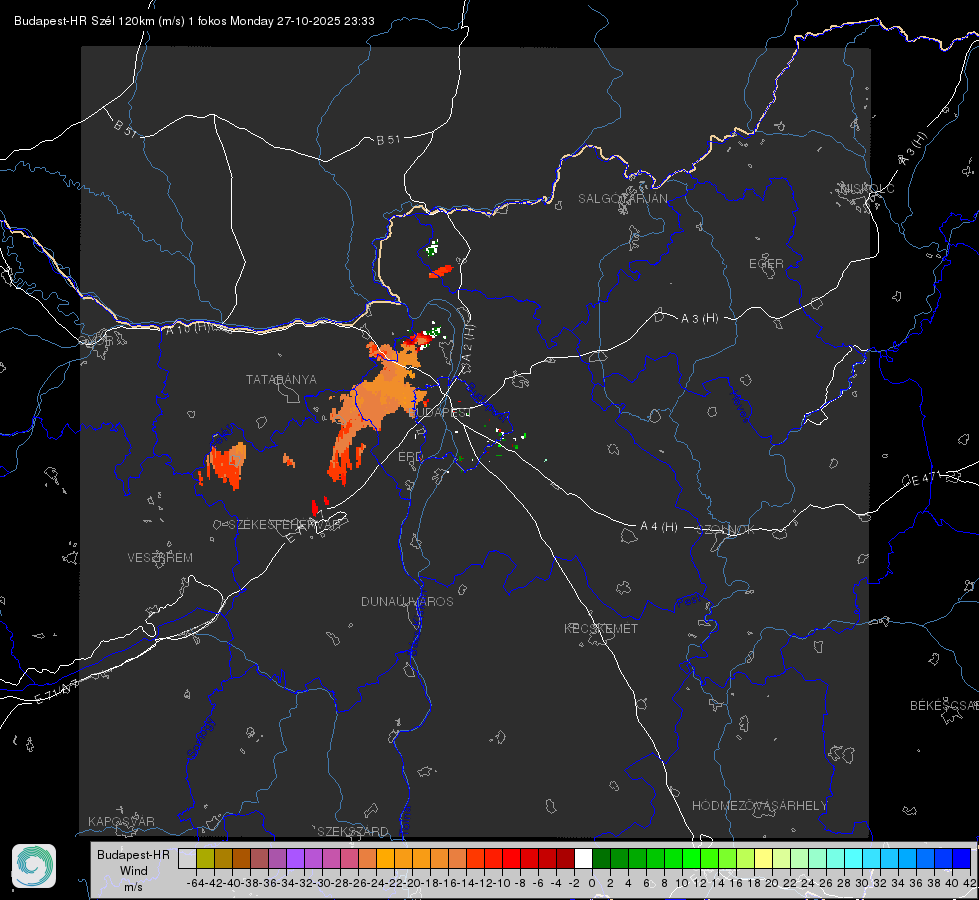Select the dark blue 42 m/s legend swatch
979x900 pixels.
962,859
